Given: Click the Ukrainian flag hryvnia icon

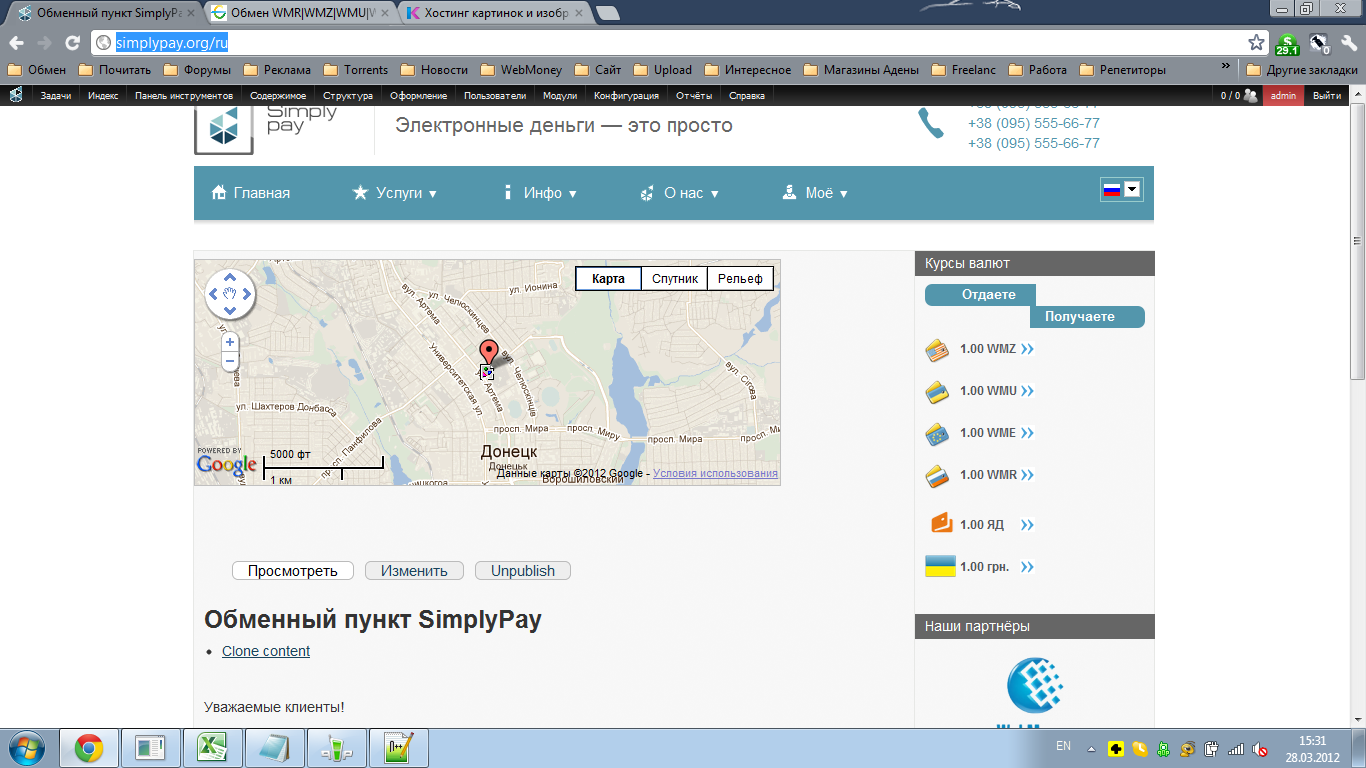Looking at the screenshot, I should [939, 567].
